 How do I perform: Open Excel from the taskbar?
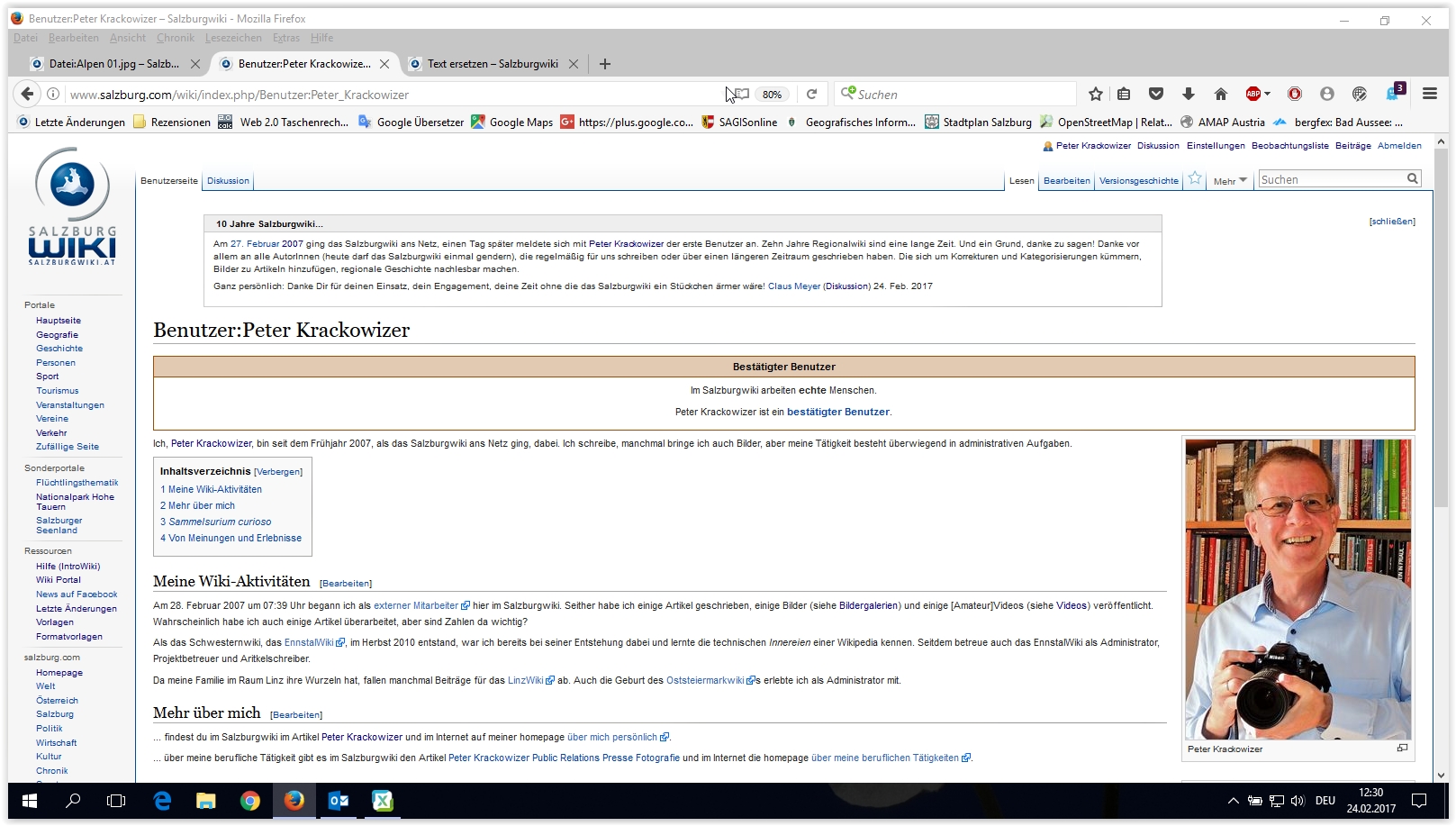pos(383,801)
